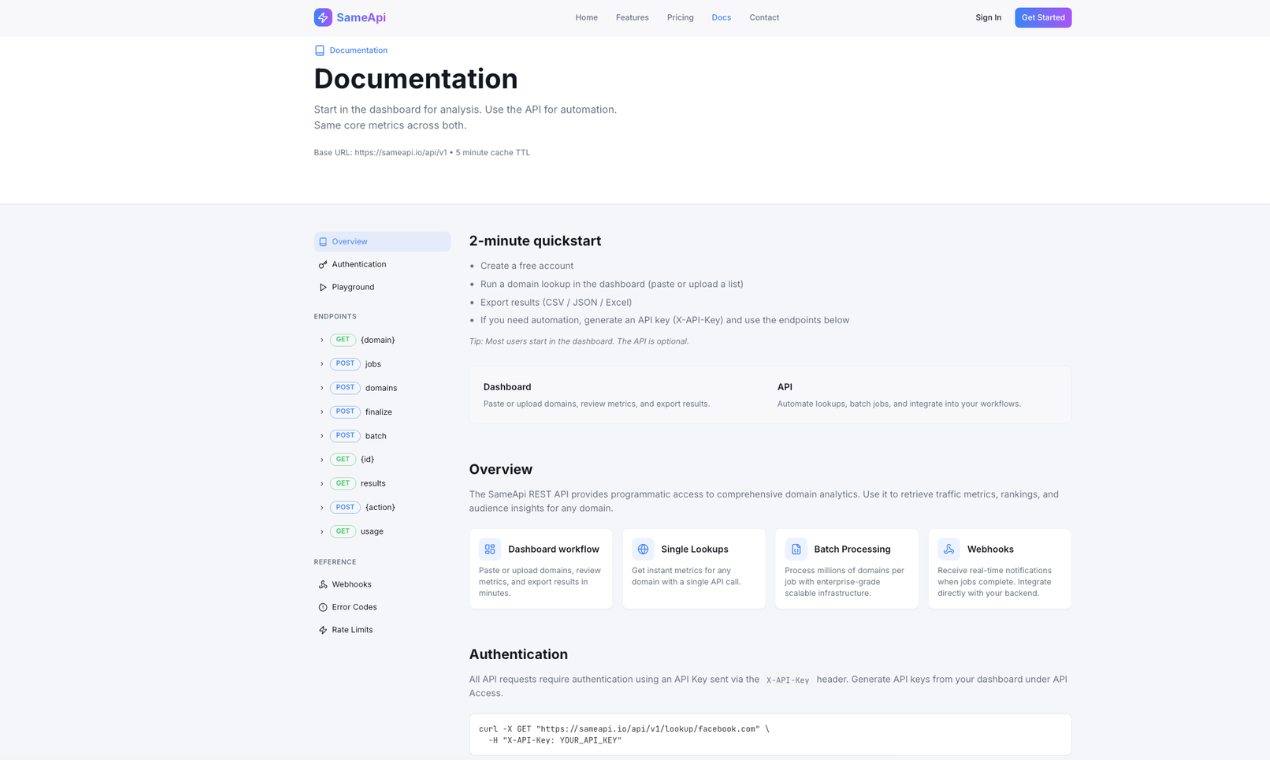Click the Documentation breadcrumb book icon
1270x760 pixels.
point(319,50)
